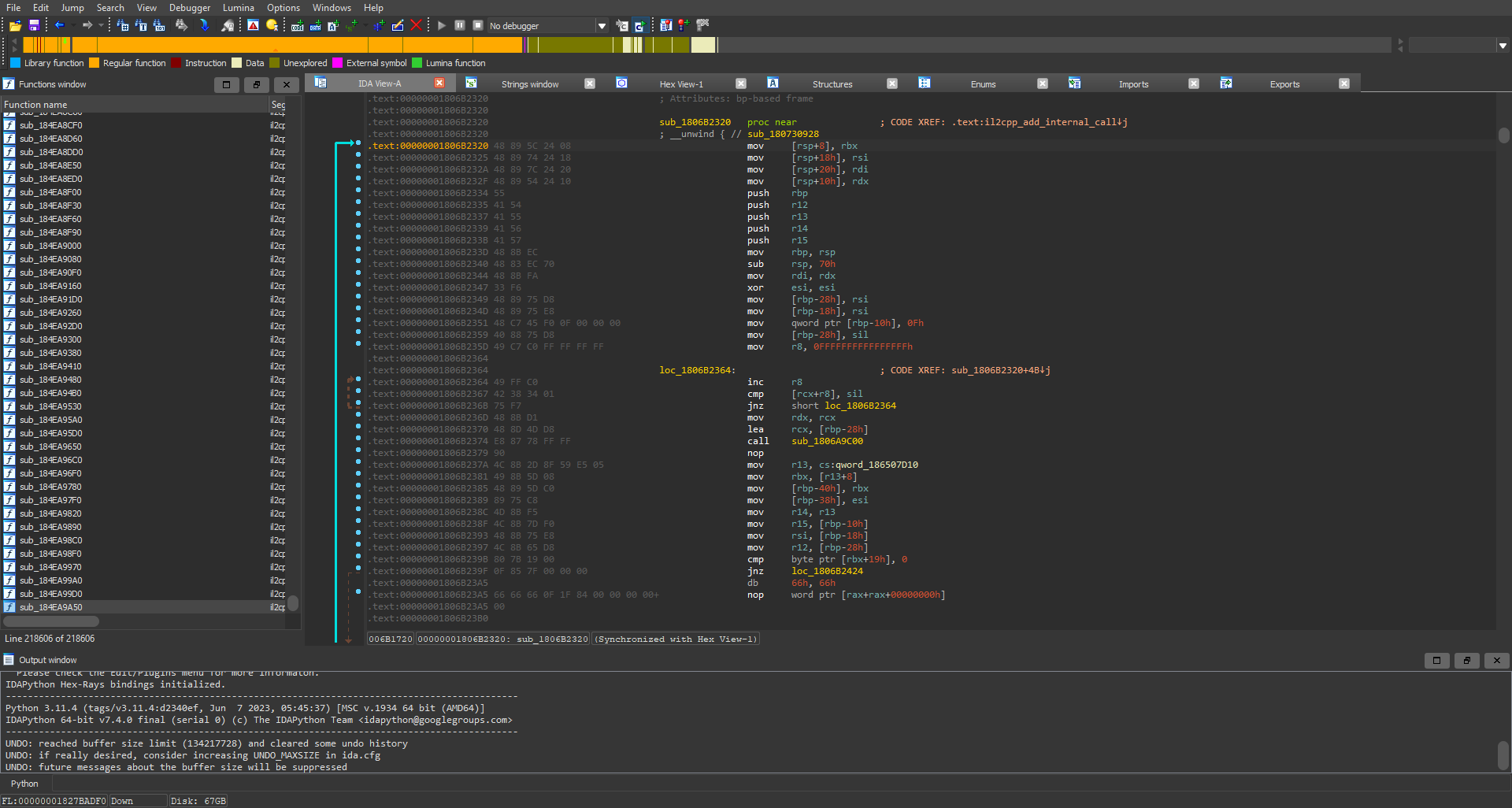Open the navigation band dropdown at far right

(x=1503, y=46)
